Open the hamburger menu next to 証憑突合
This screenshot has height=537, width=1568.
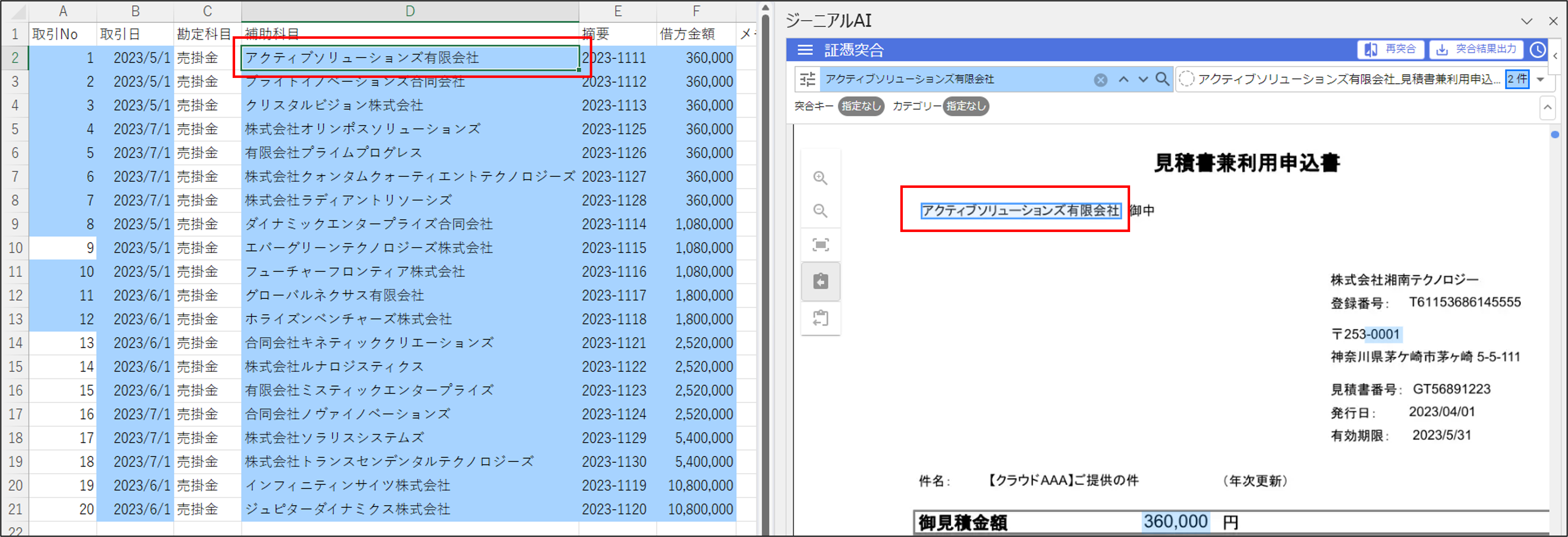click(805, 50)
